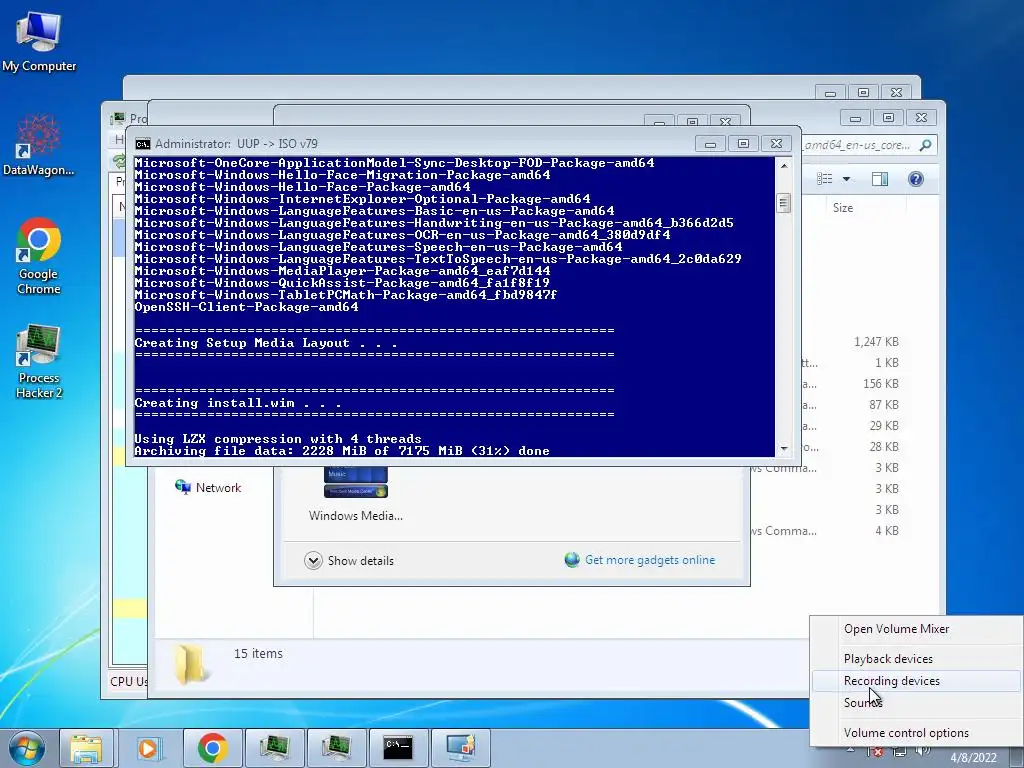Screen dimensions: 1024x768
Task: Click the cmd scrollbar down arrow
Action: point(784,449)
